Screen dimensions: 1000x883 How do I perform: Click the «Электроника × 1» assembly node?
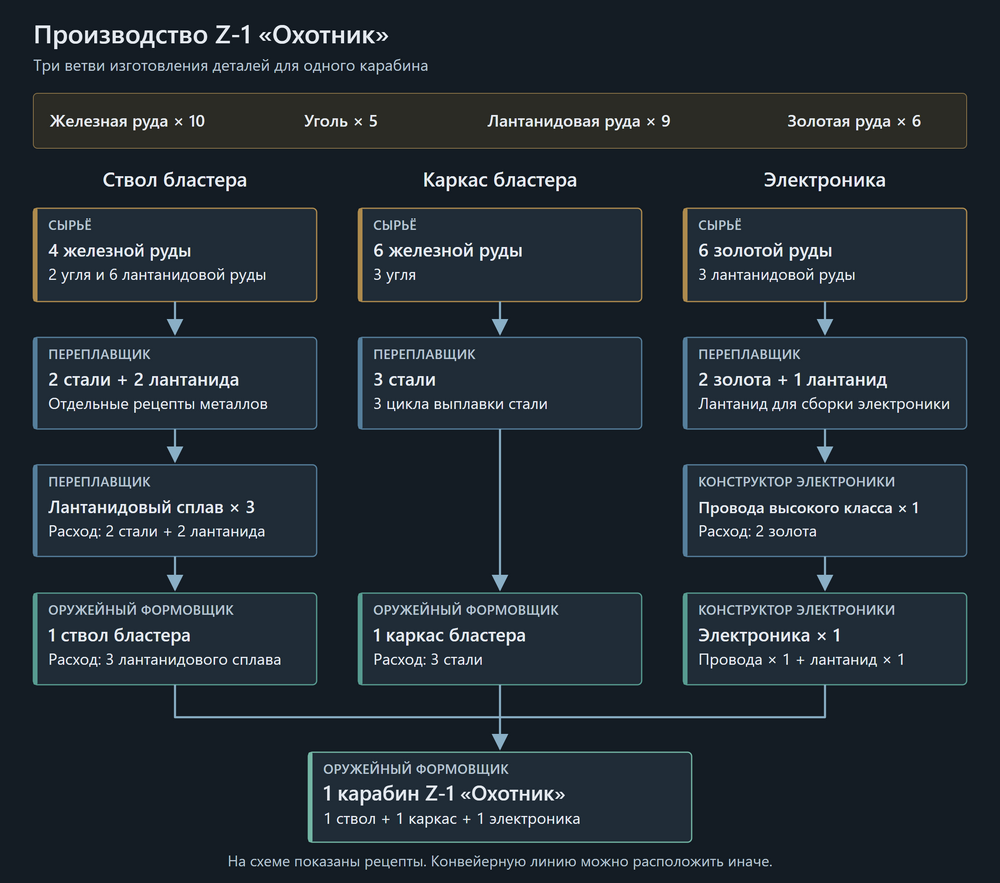(825, 639)
